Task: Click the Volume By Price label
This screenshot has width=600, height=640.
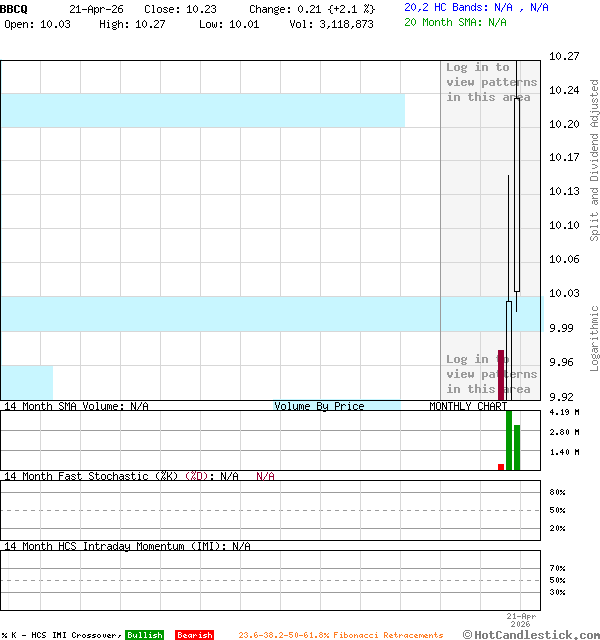Action: [x=319, y=406]
